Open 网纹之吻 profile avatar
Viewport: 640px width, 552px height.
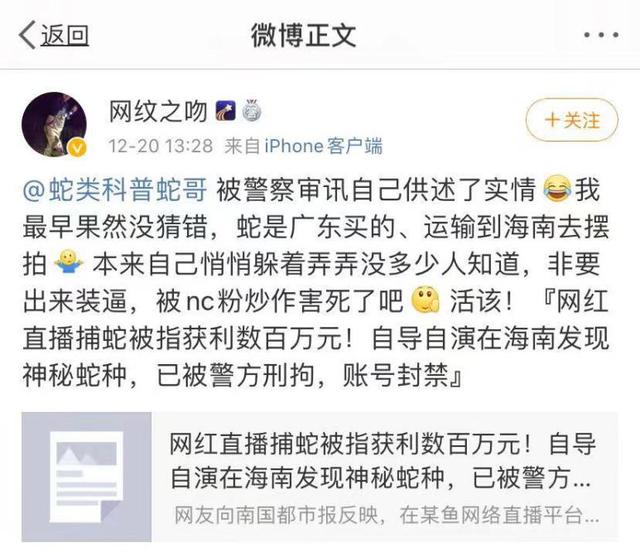[x=54, y=125]
